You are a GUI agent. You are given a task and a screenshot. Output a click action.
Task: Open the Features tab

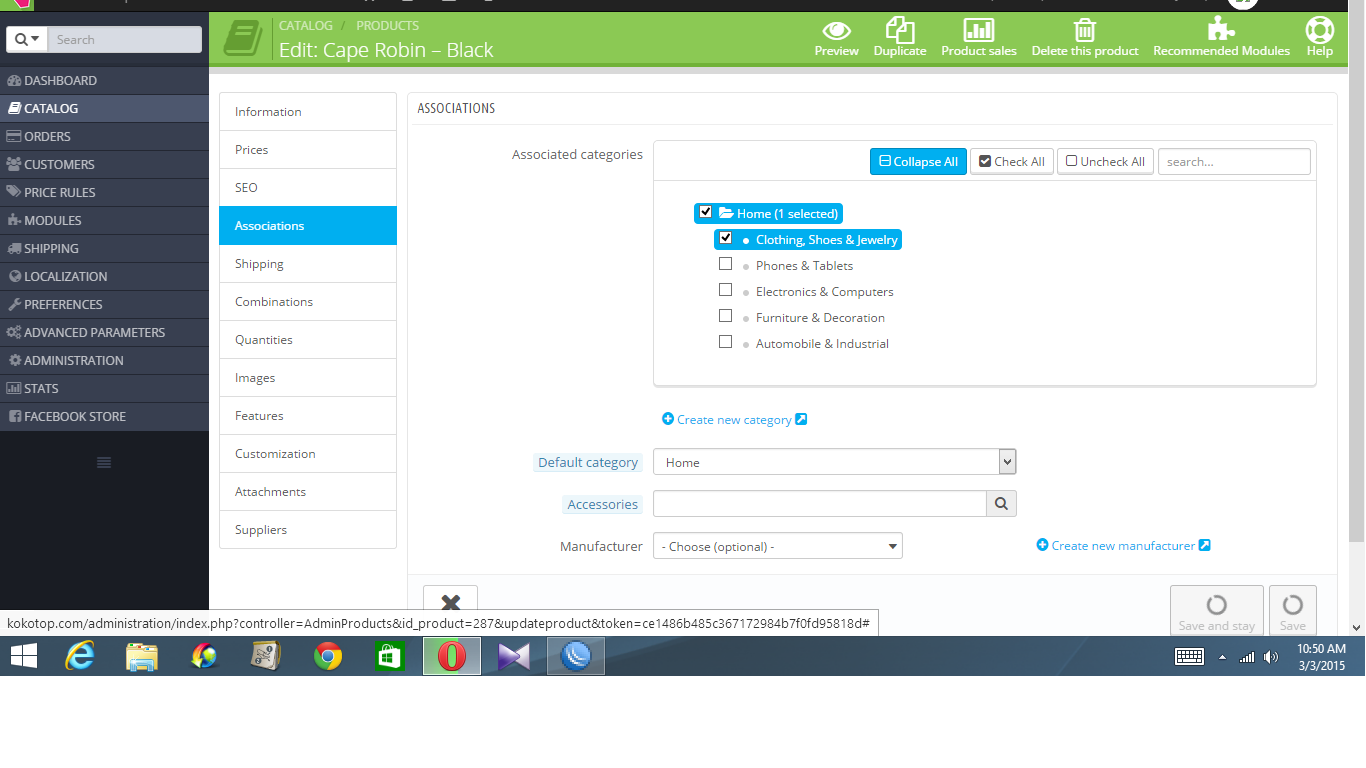click(308, 416)
